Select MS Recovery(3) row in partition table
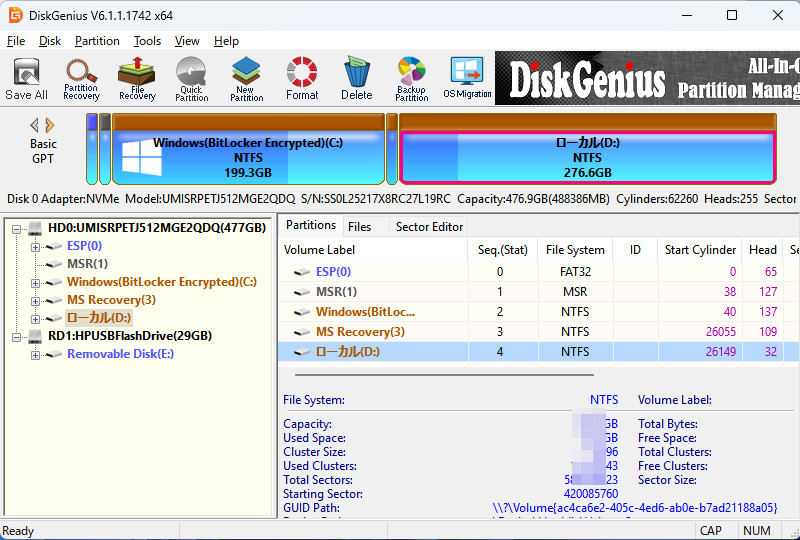800x540 pixels. [x=360, y=331]
